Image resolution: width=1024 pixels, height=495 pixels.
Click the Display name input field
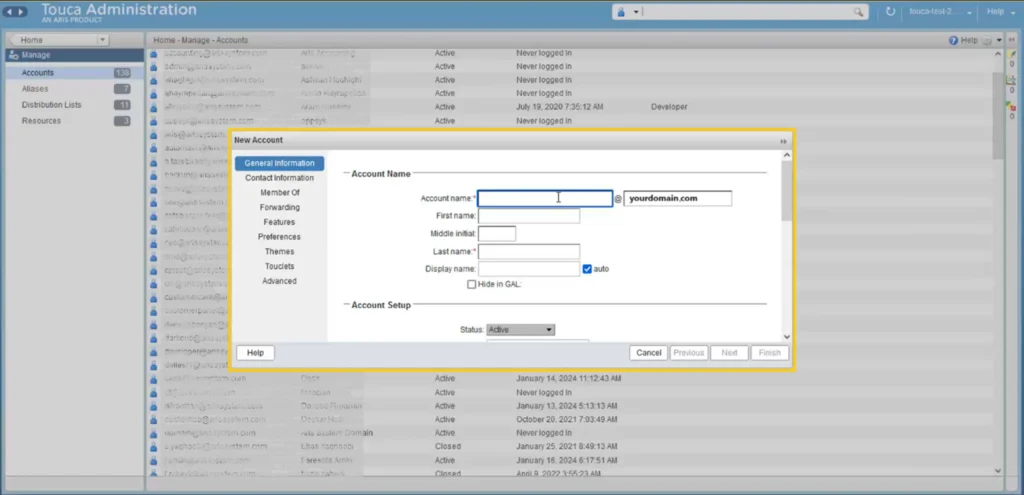click(529, 269)
